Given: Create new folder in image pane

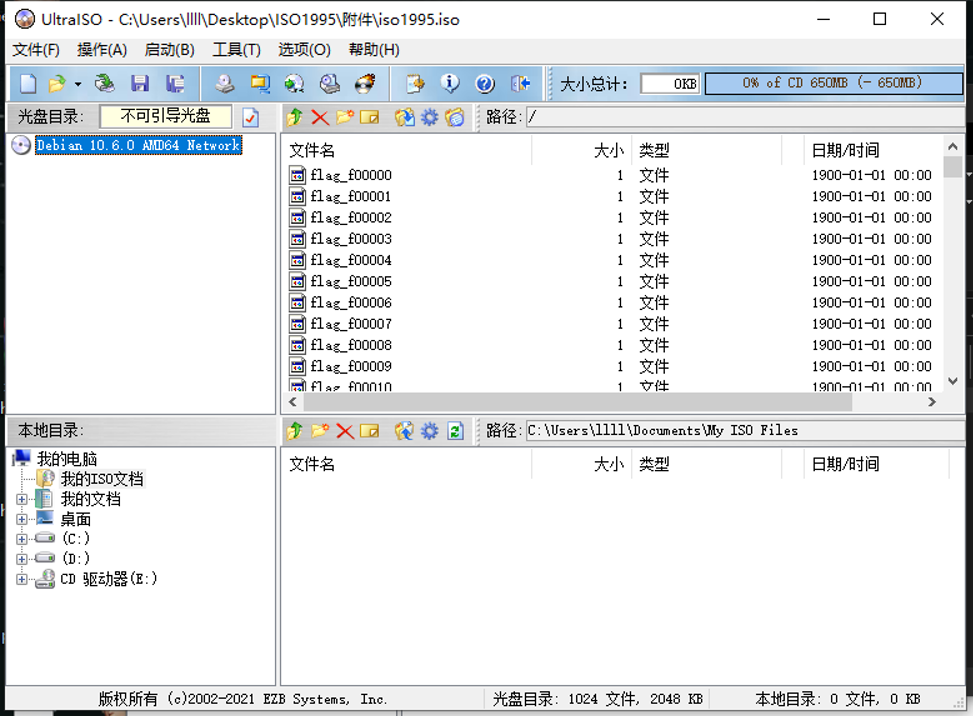Looking at the screenshot, I should (344, 117).
